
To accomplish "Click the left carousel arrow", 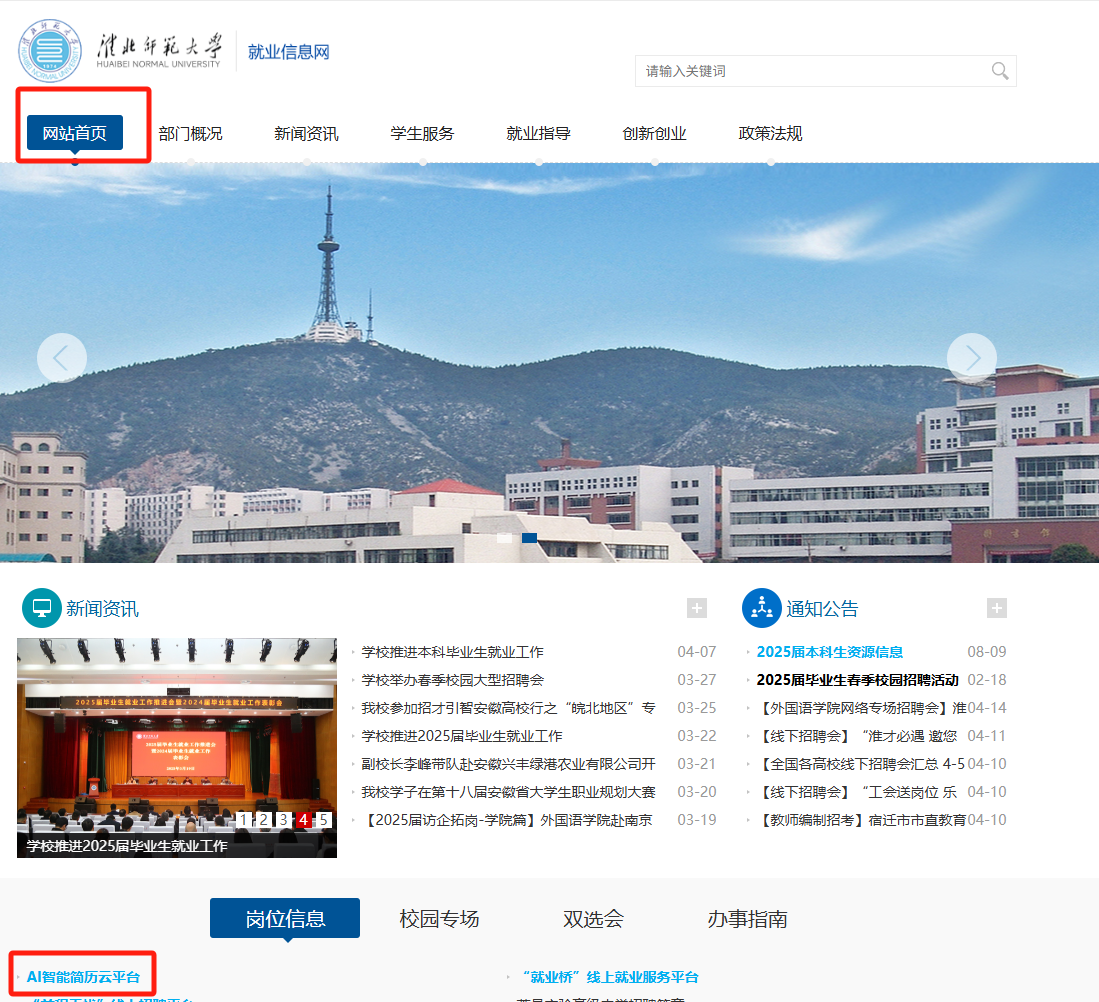I will tap(62, 357).
